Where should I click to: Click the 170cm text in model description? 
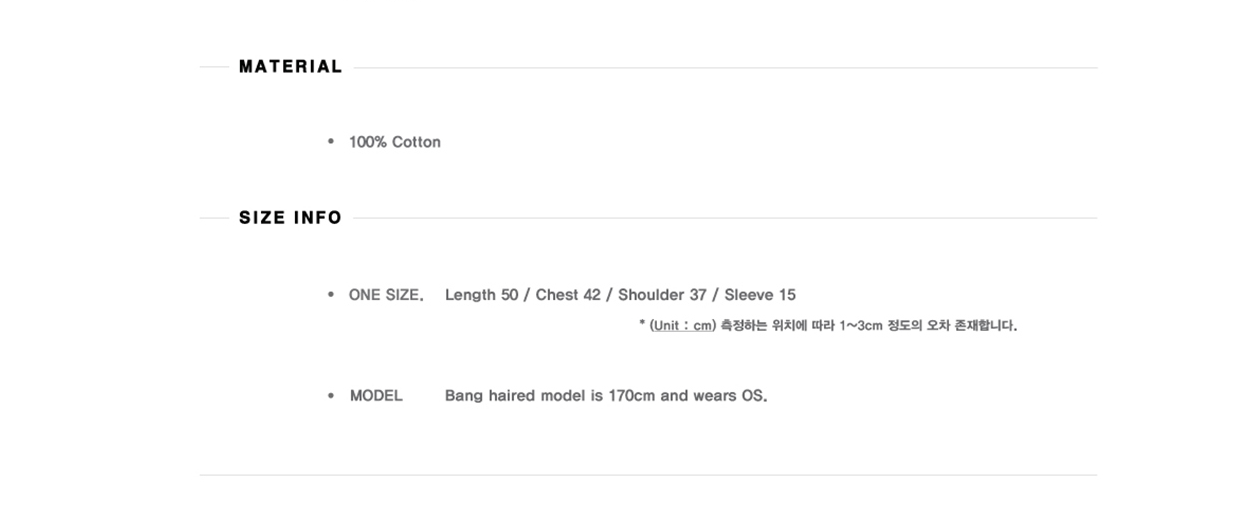(x=632, y=396)
